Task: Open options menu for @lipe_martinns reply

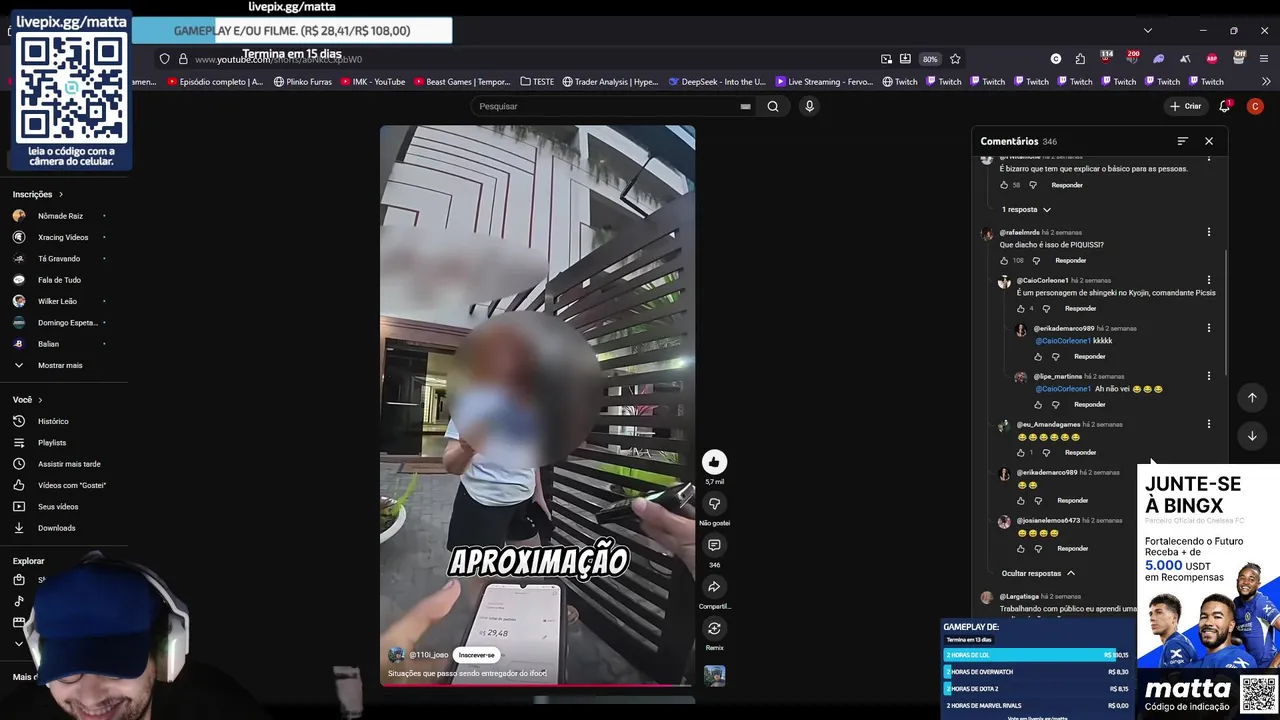Action: tap(1209, 376)
